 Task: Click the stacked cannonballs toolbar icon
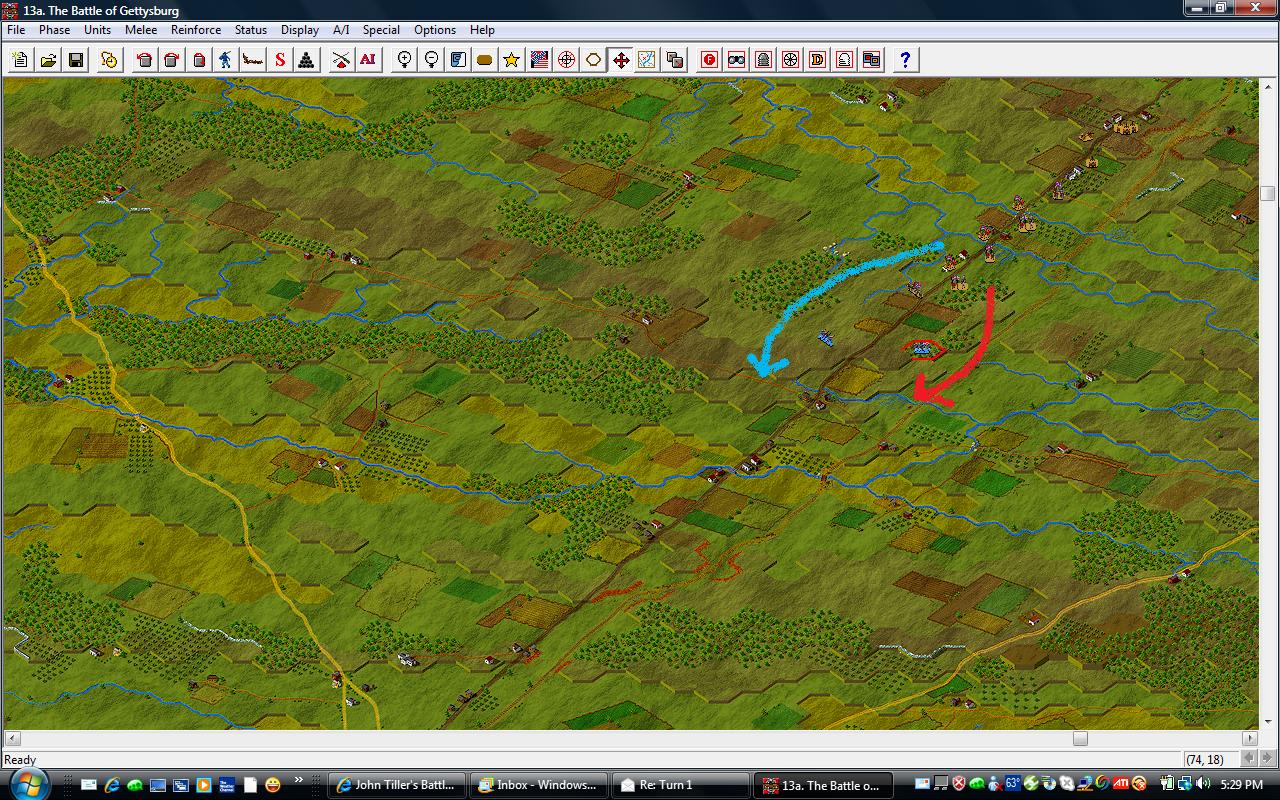[307, 60]
